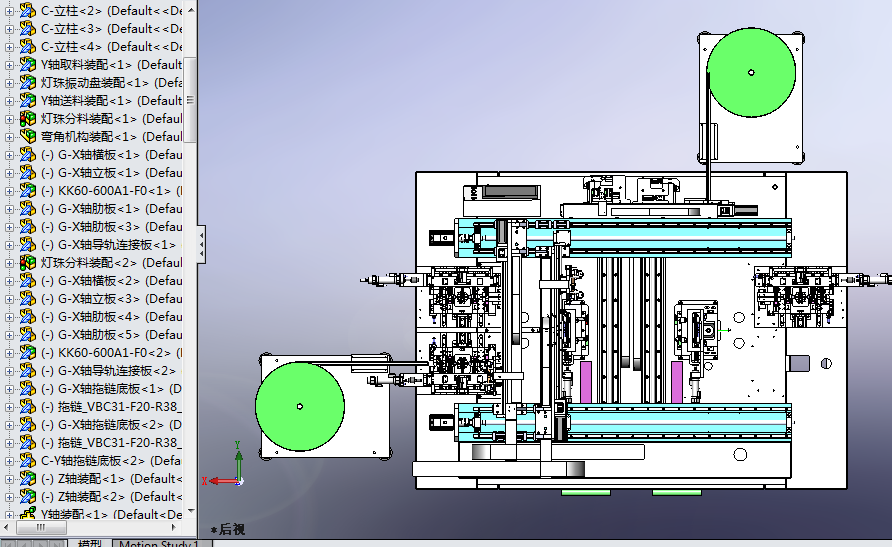The width and height of the screenshot is (892, 547).
Task: Switch to the 模型 tab
Action: [88, 543]
